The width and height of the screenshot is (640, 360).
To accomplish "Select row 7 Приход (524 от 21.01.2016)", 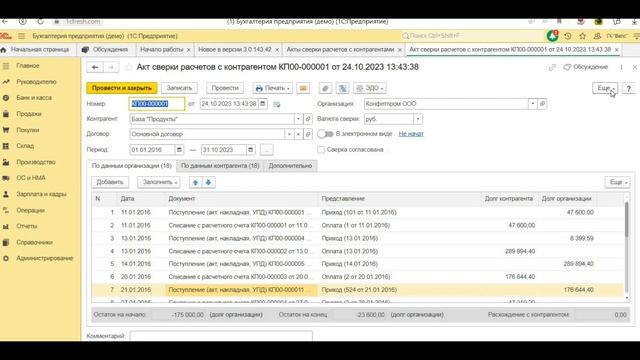I will click(358, 290).
